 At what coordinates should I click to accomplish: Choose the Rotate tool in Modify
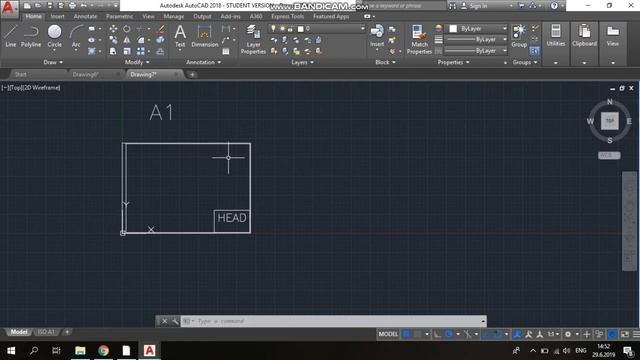pos(127,29)
